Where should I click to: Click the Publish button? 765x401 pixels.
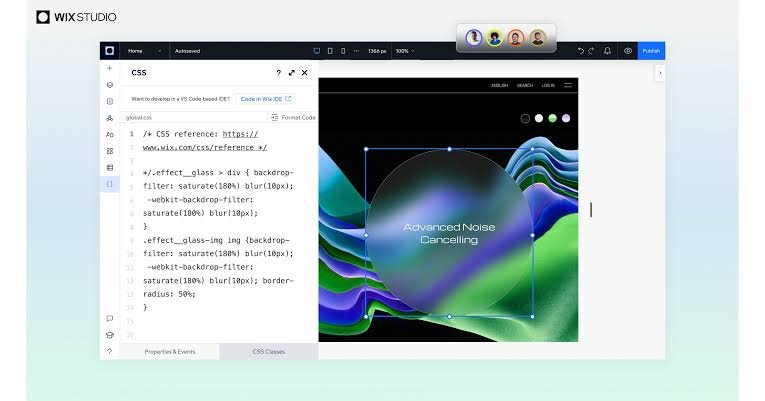pyautogui.click(x=651, y=51)
